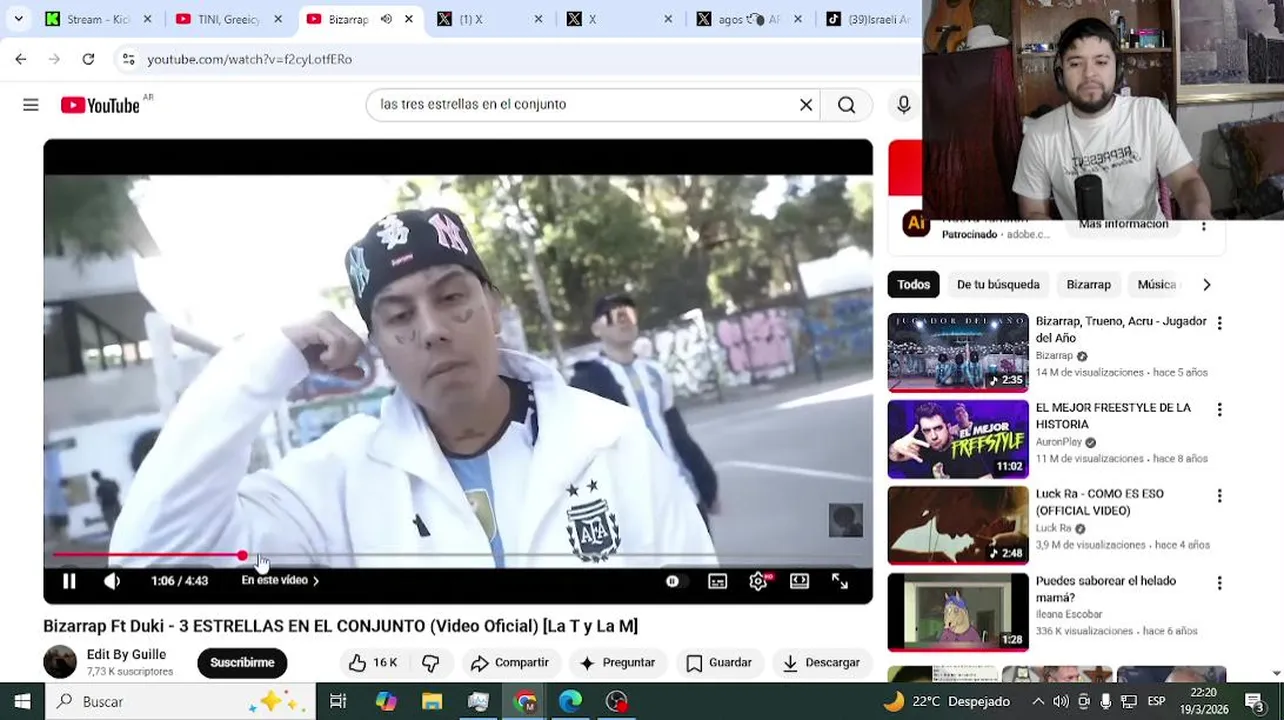The height and width of the screenshot is (720, 1284).
Task: Open options for Luck Ra video
Action: pos(1219,495)
